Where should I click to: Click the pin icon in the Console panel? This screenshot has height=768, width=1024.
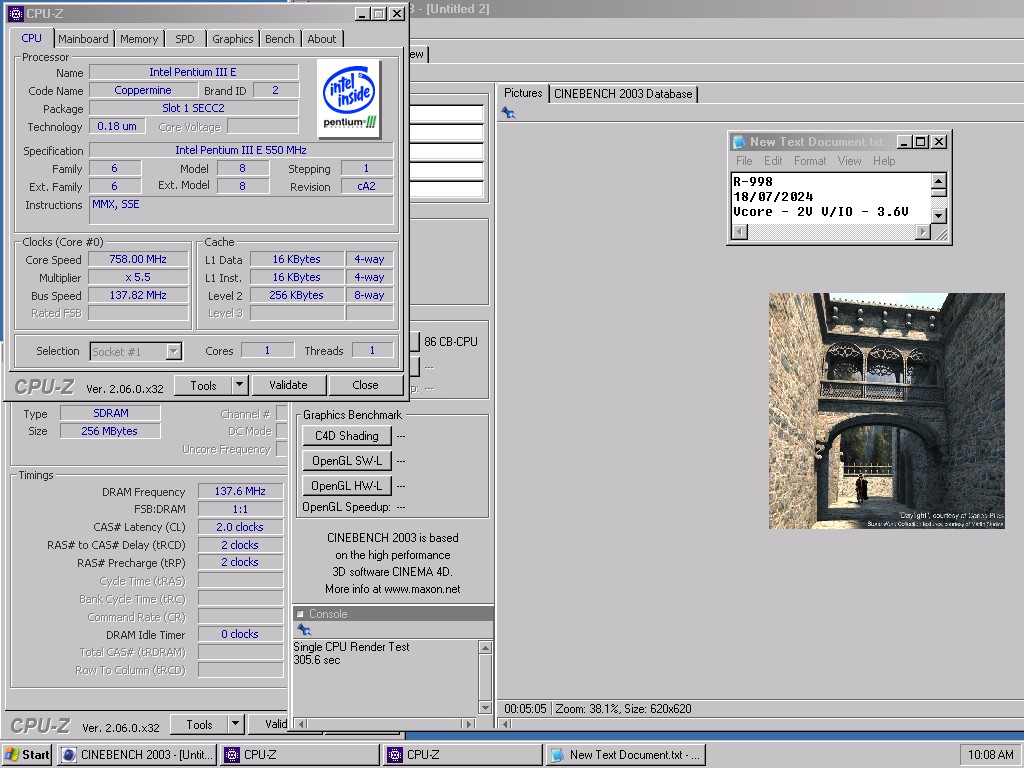tap(304, 630)
